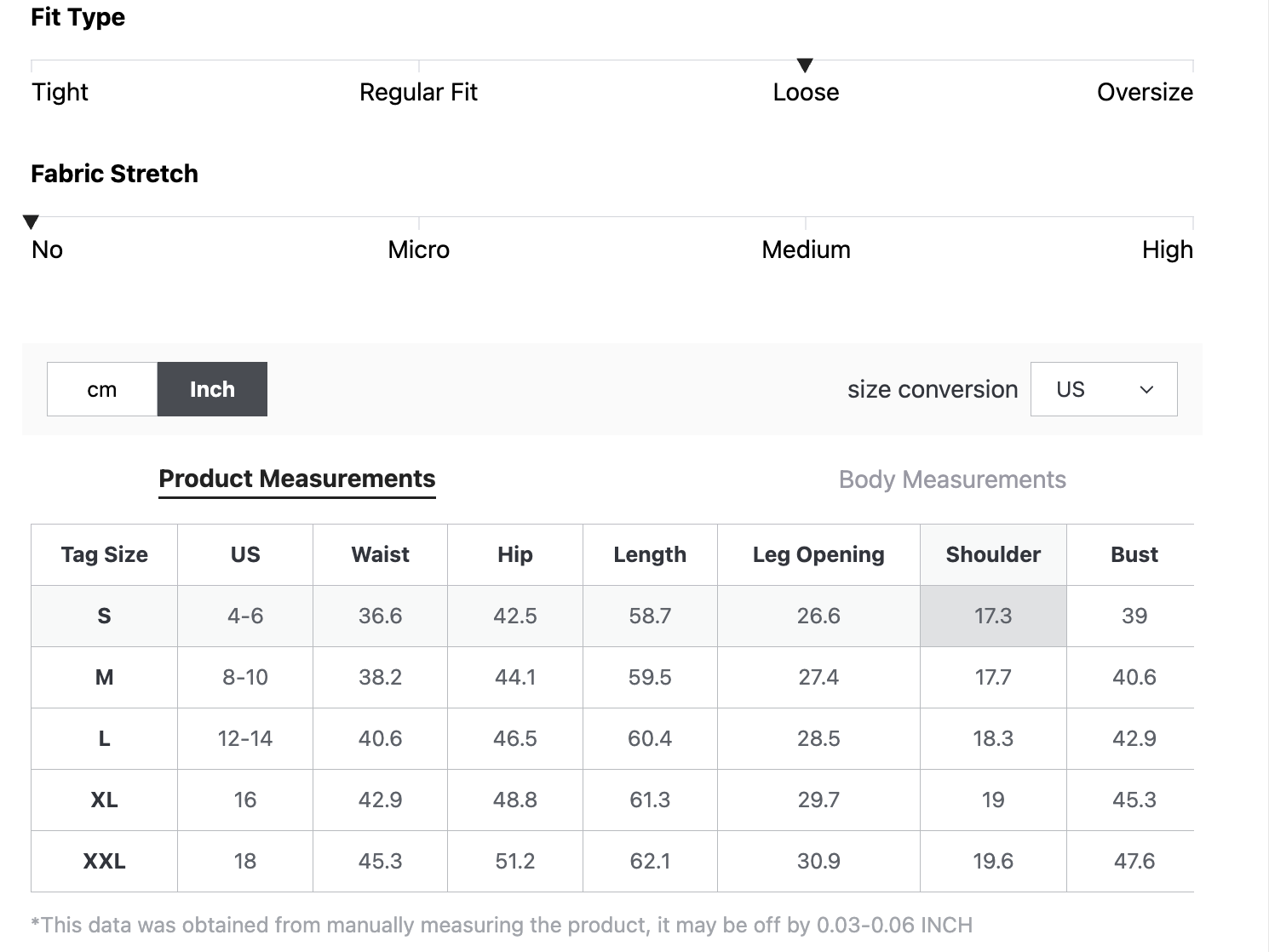This screenshot has width=1269, height=952.
Task: Click the Loose fit type marker
Action: tap(805, 66)
